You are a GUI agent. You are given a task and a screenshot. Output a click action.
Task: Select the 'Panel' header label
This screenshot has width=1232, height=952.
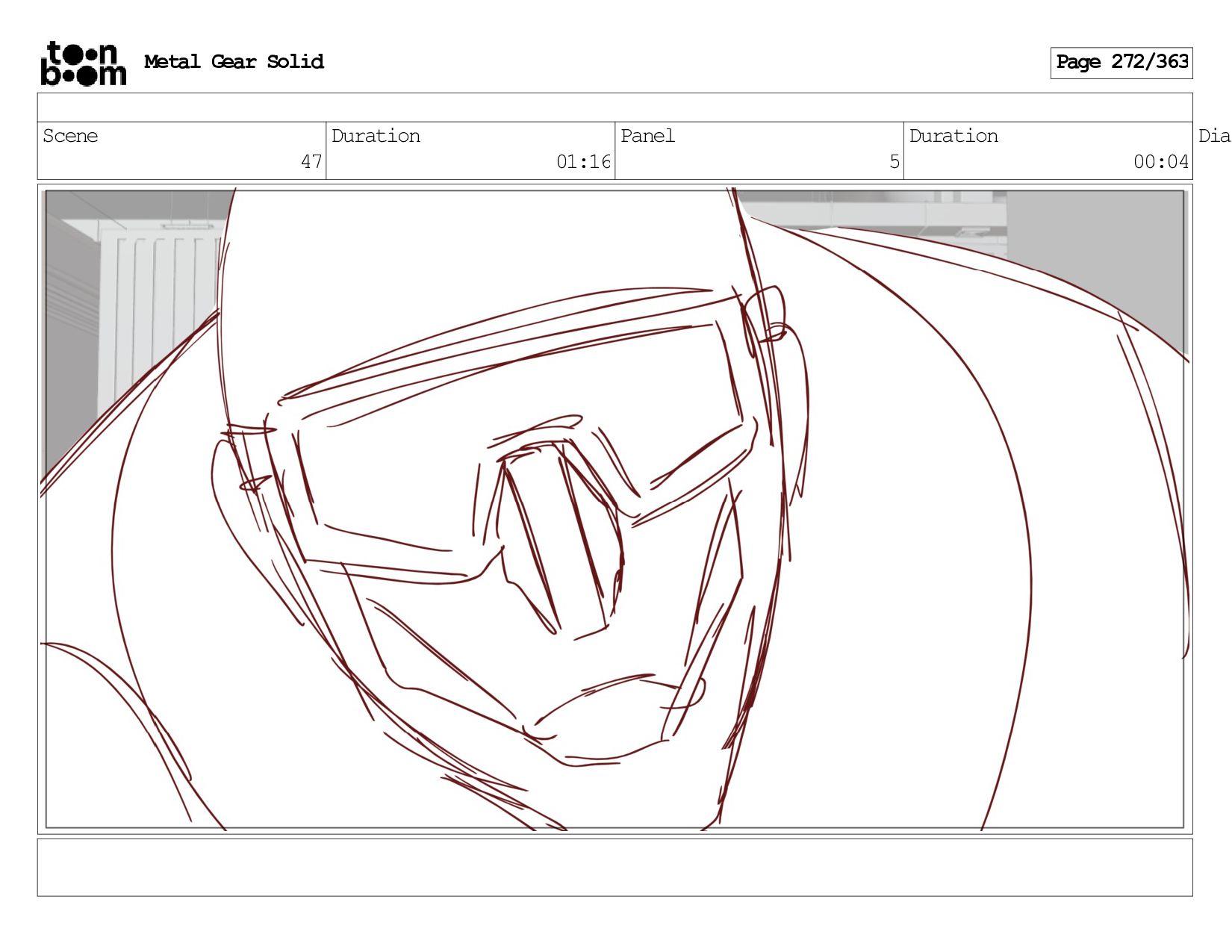pos(647,136)
